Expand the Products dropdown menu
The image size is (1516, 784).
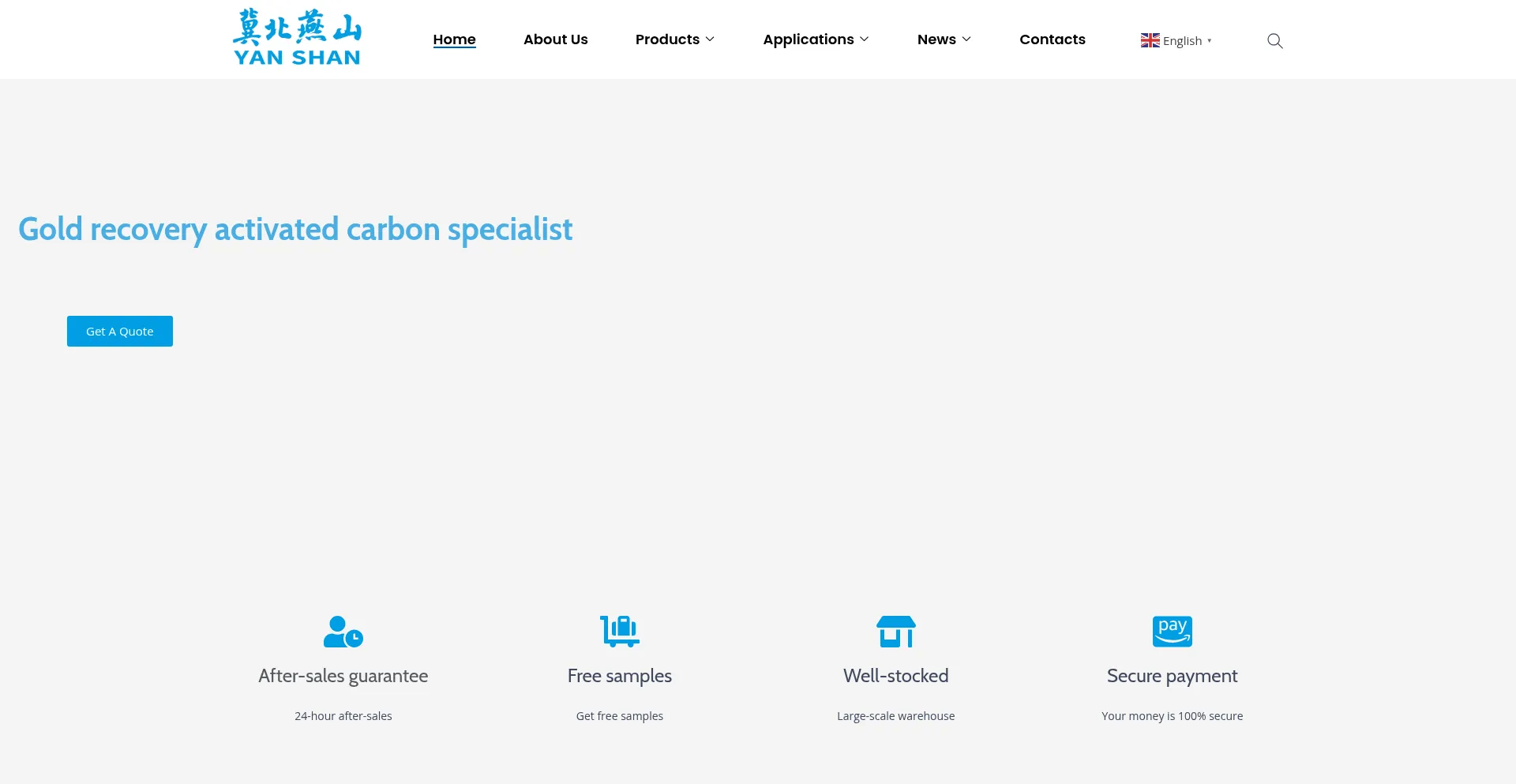[x=674, y=39]
